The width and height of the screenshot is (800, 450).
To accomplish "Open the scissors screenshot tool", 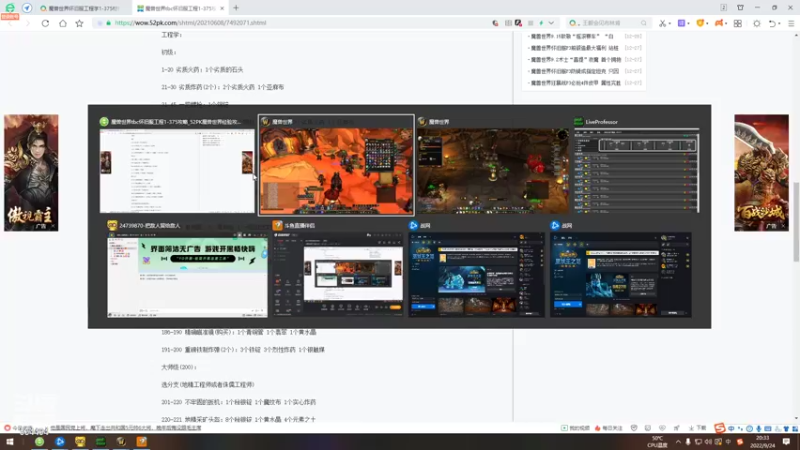I will click(x=662, y=23).
